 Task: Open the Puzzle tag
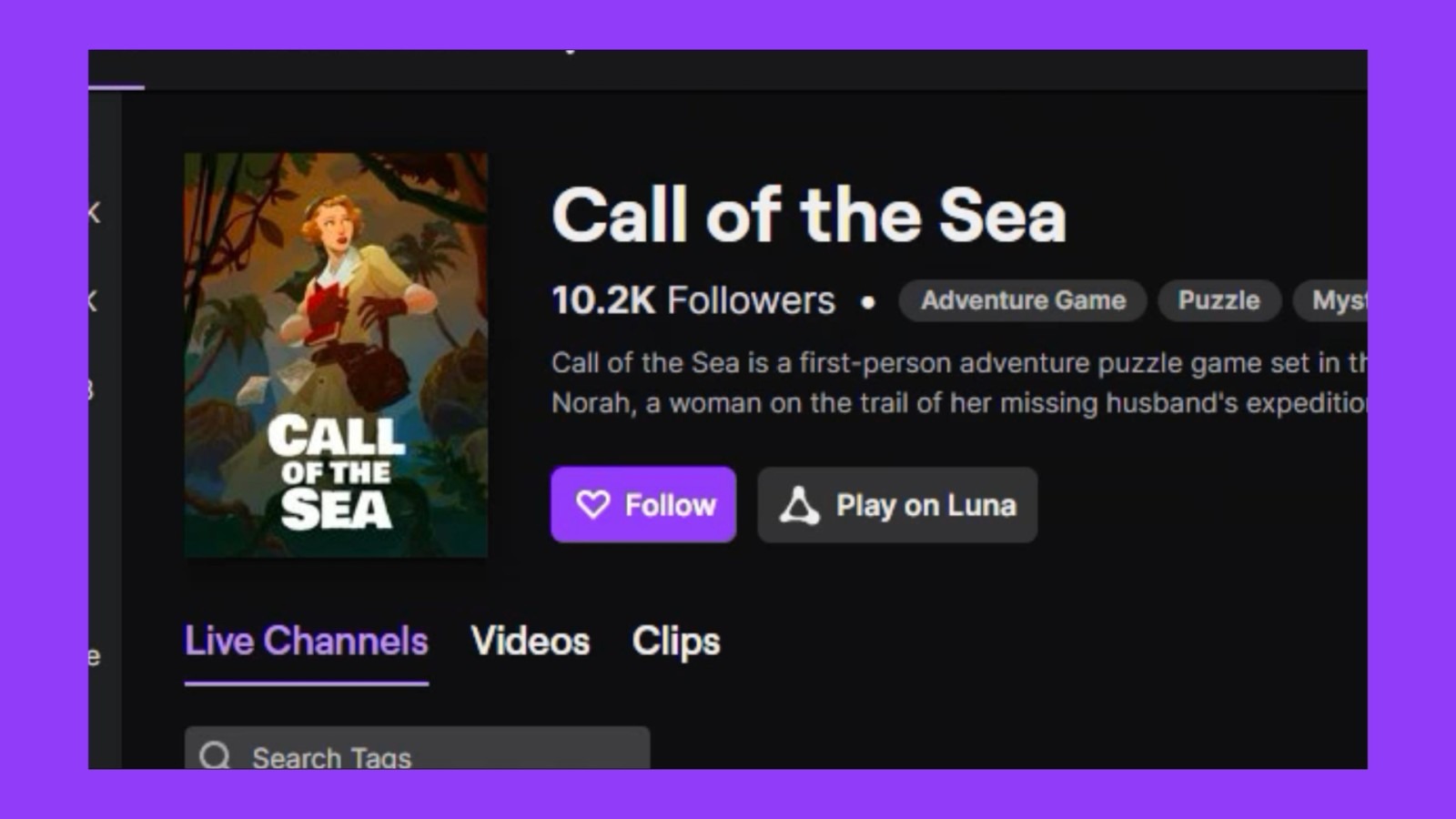pos(1218,300)
